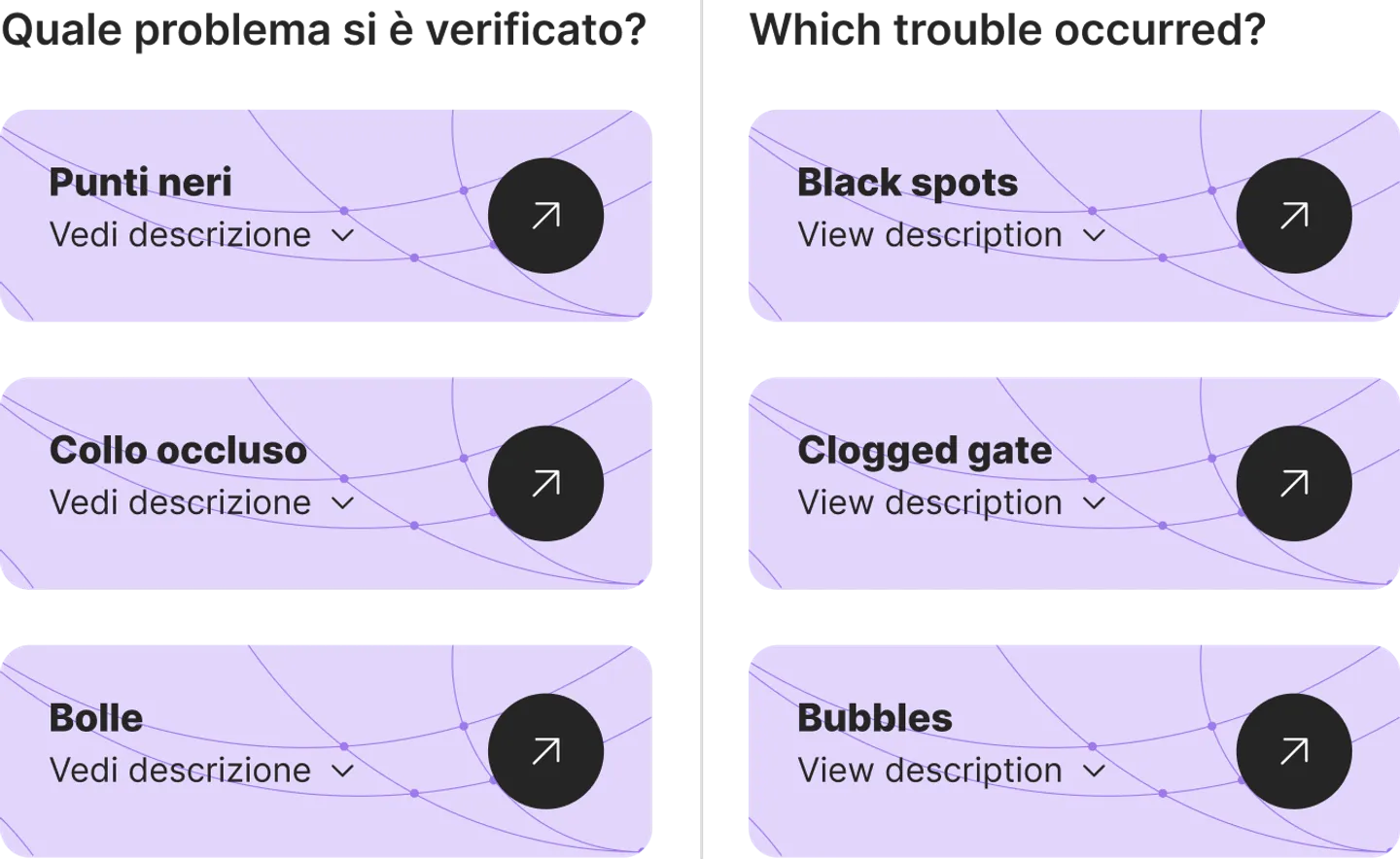Select the Punti neri title
The height and width of the screenshot is (859, 1400).
coord(141,183)
